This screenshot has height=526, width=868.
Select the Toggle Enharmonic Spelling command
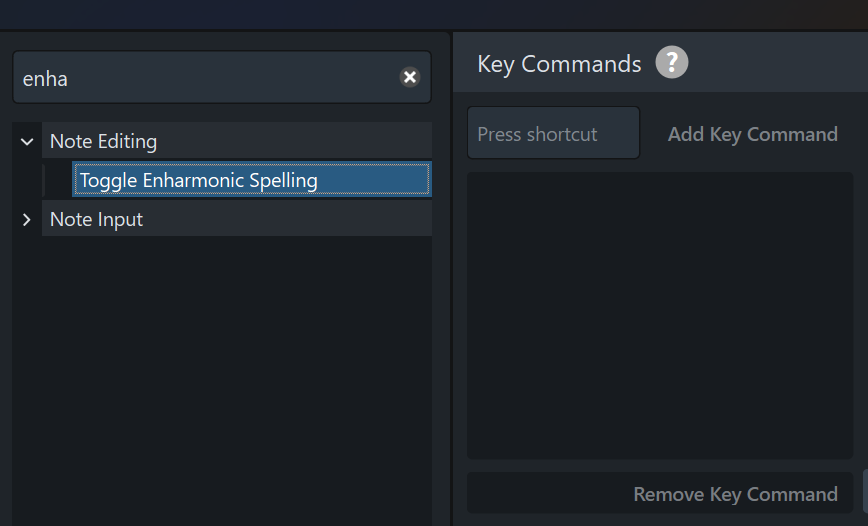[252, 179]
